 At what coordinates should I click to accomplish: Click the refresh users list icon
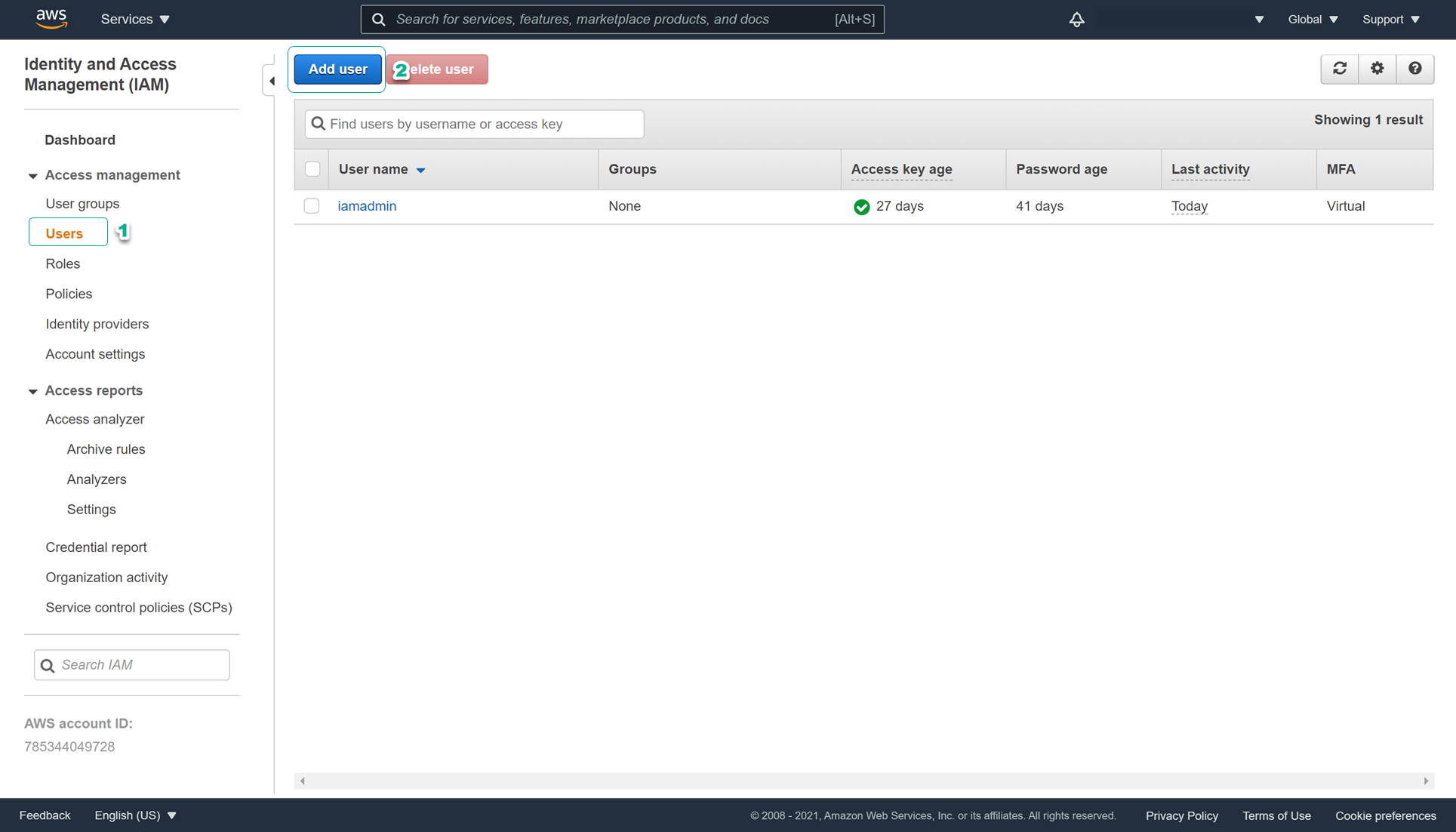pos(1340,69)
